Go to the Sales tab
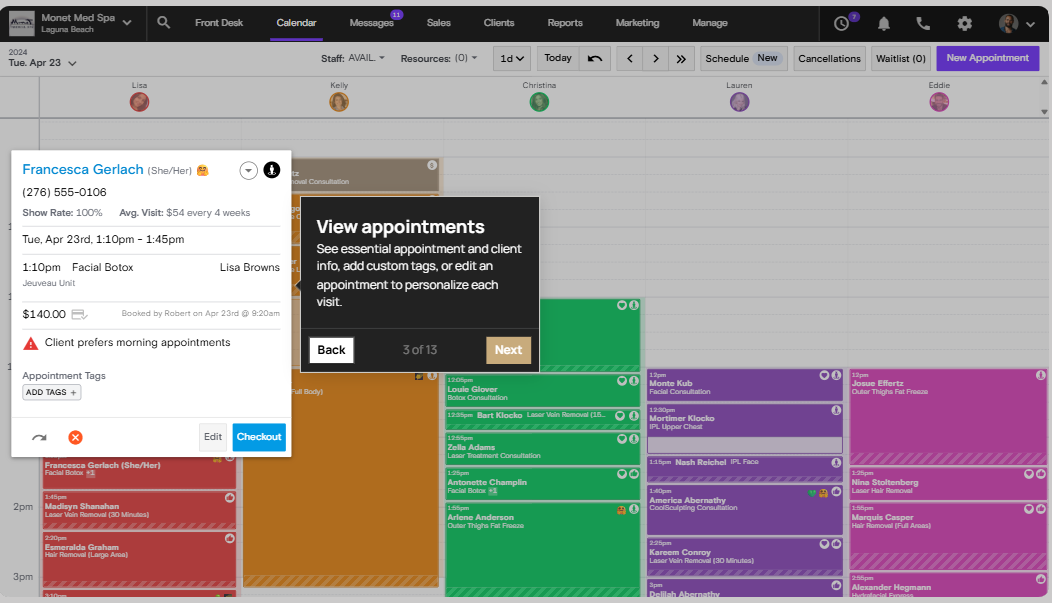Screen dimensions: 1052x603 tap(439, 23)
